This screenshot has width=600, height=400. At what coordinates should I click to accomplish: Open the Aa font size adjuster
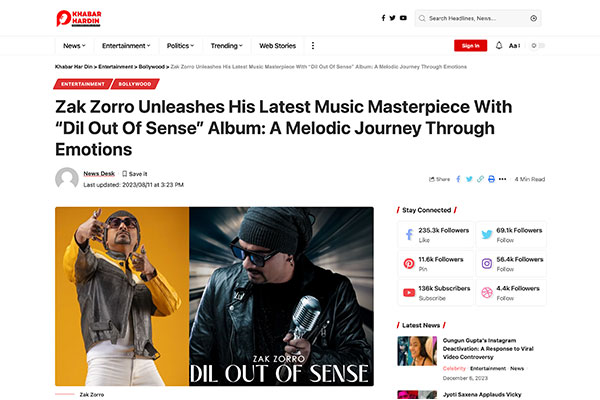point(514,46)
